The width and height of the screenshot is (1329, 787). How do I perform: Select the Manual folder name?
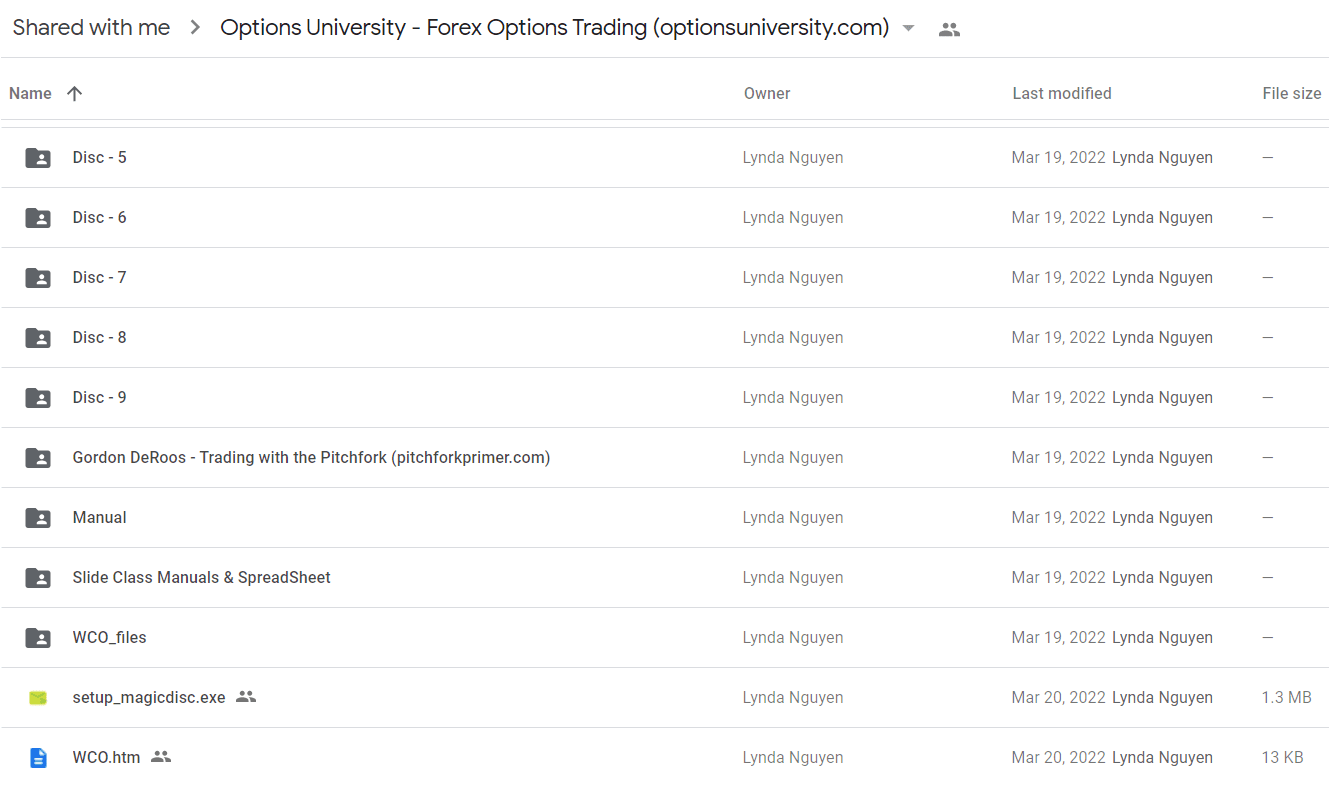tap(100, 517)
